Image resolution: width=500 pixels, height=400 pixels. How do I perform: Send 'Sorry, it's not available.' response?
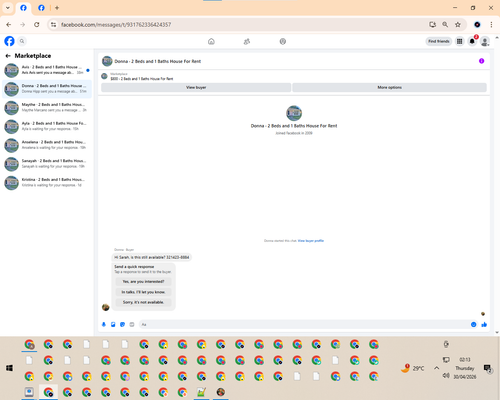pos(143,302)
